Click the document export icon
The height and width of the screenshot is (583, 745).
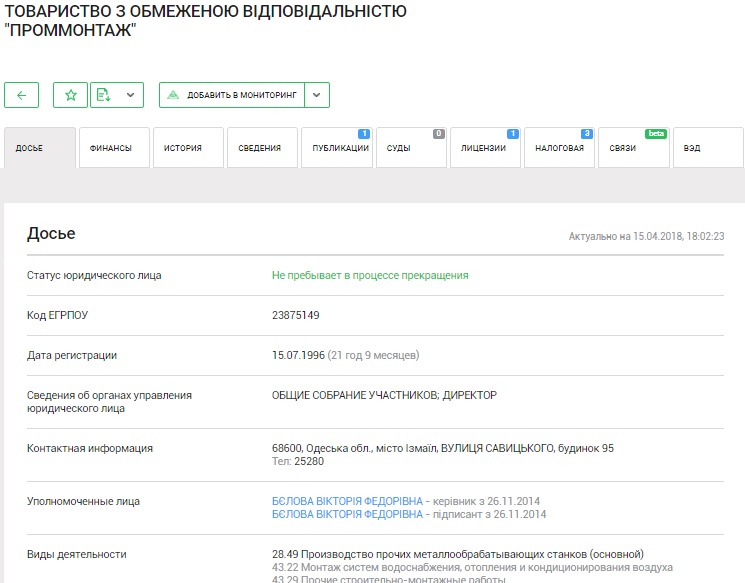pos(103,95)
